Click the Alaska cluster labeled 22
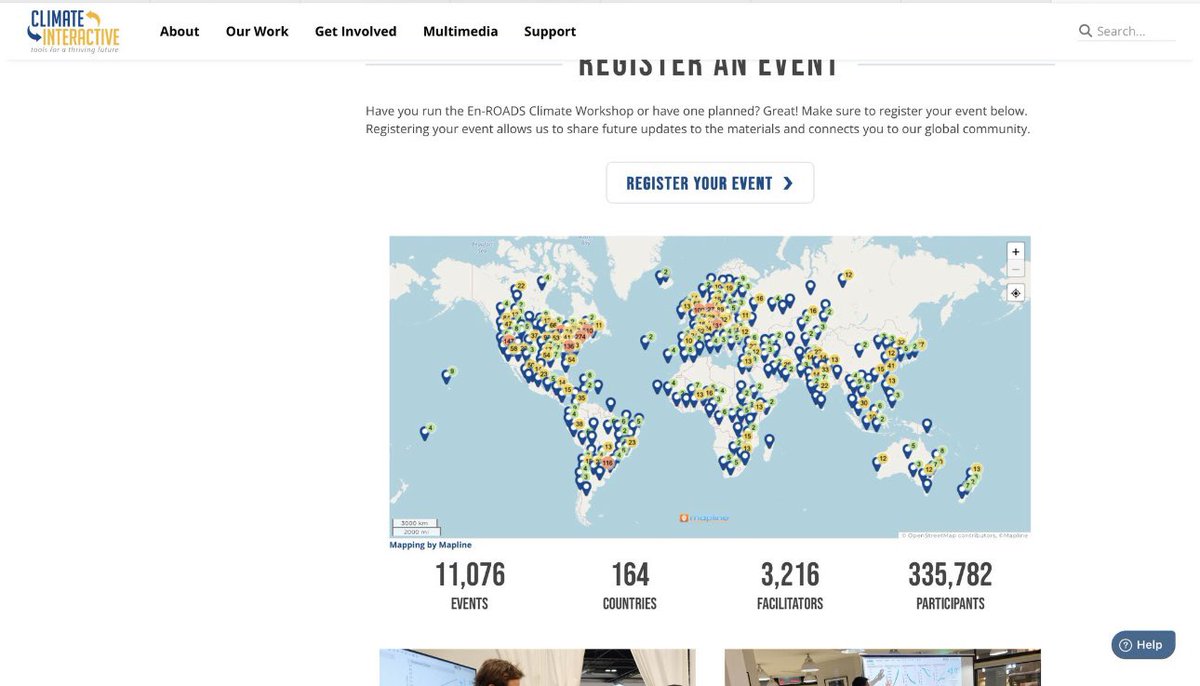 click(519, 286)
